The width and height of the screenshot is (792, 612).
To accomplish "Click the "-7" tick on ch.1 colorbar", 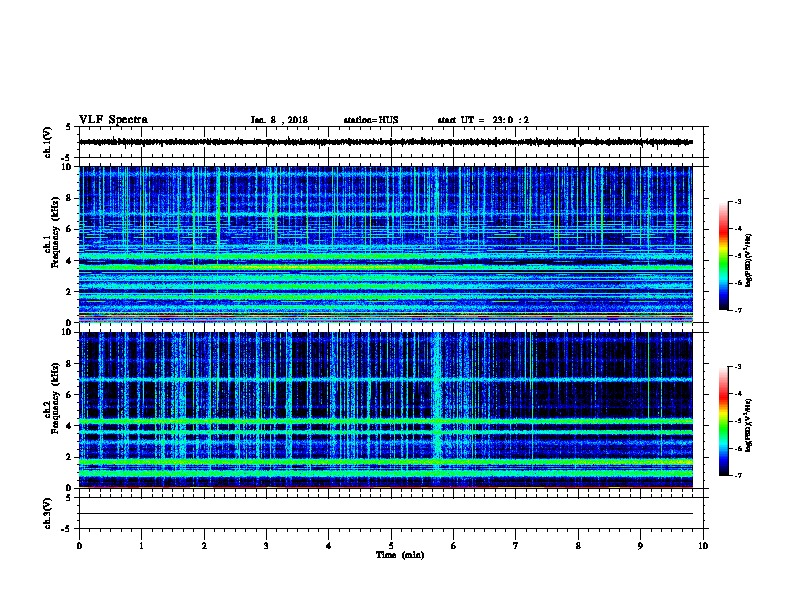I will point(737,310).
